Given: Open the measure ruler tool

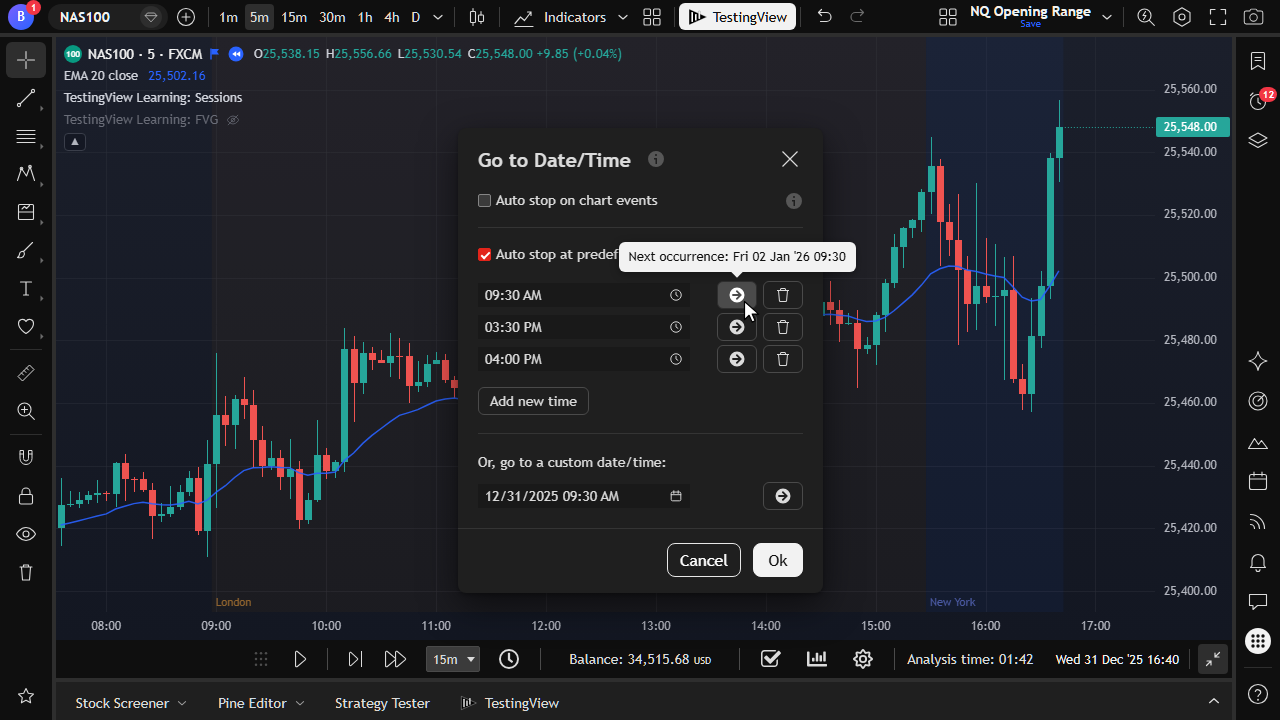Looking at the screenshot, I should click(26, 373).
